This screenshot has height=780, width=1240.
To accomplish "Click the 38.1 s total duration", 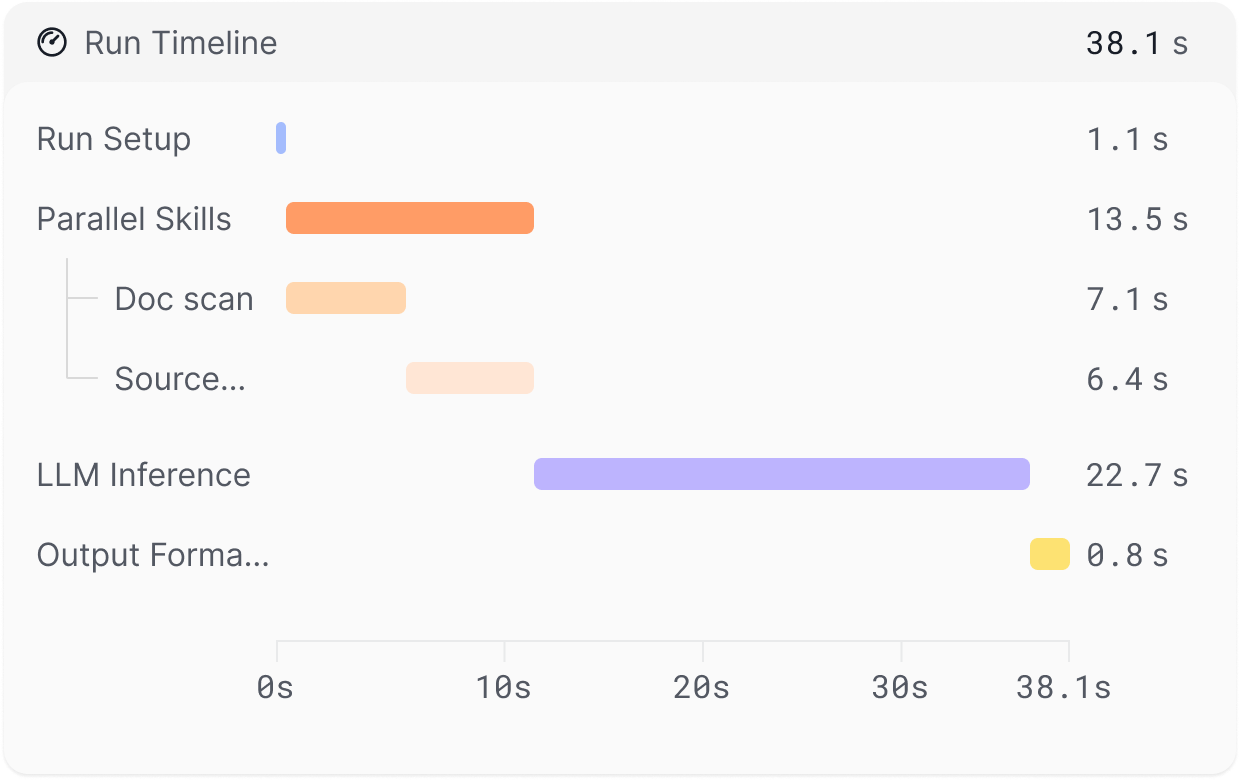I will pyautogui.click(x=1136, y=43).
